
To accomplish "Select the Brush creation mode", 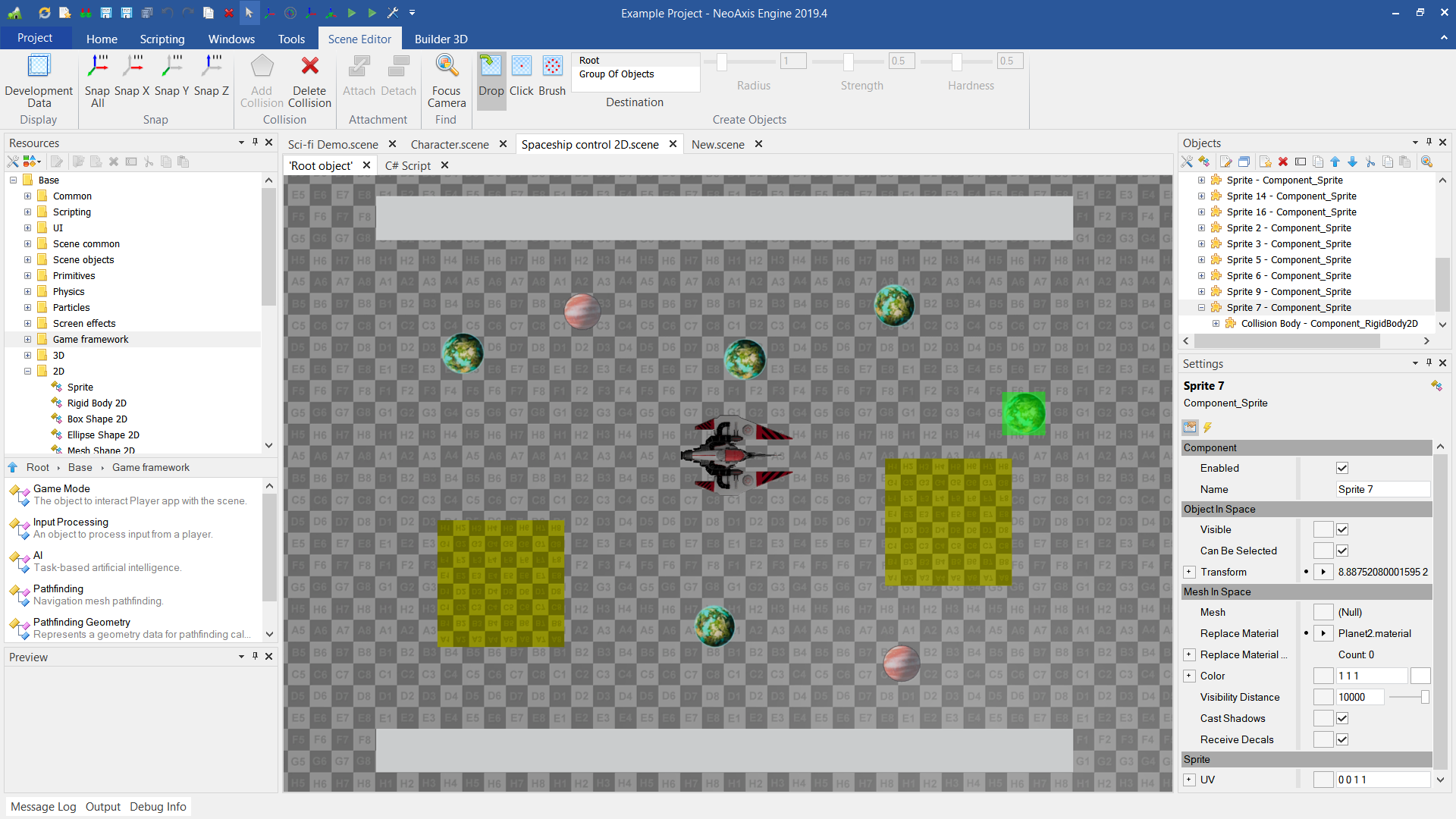I will pos(552,67).
